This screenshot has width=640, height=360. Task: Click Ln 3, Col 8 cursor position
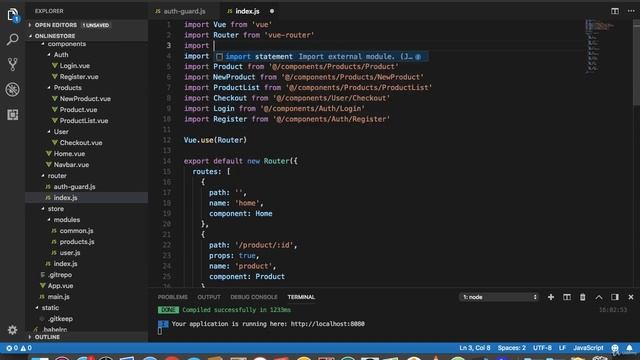(x=475, y=348)
